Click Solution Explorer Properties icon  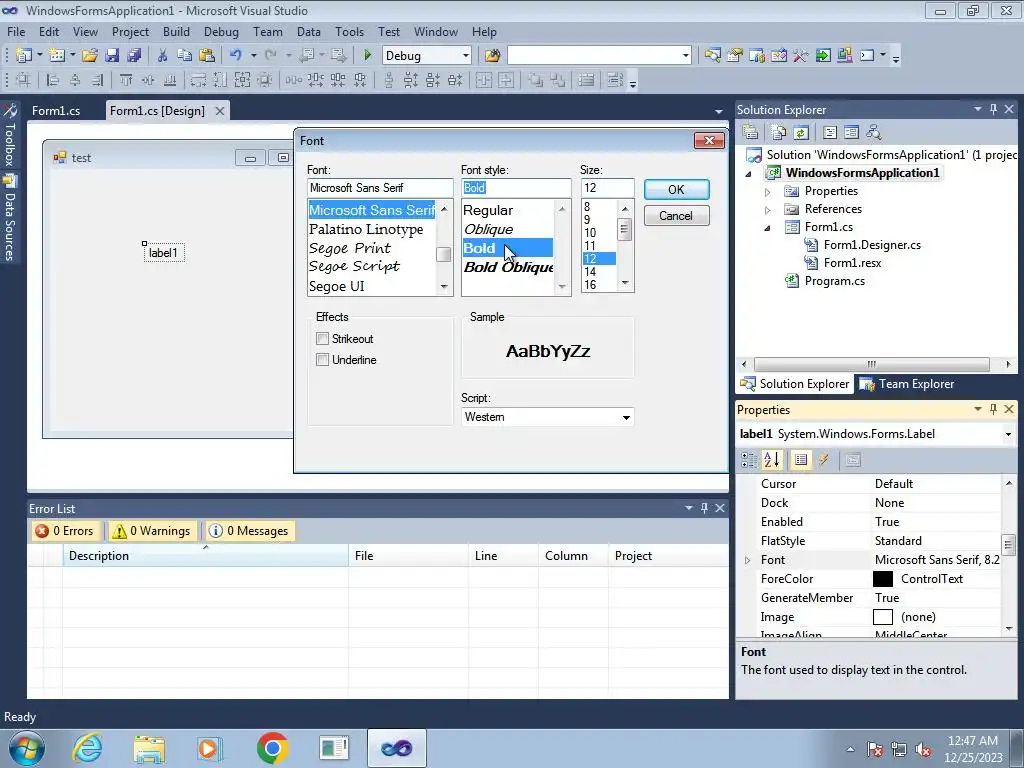pos(750,133)
